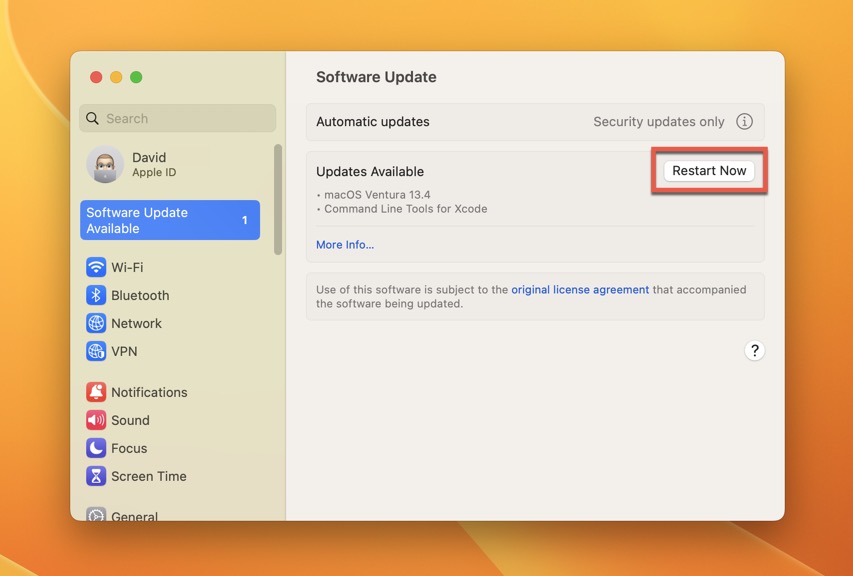Click the Automatic updates info circle
853x576 pixels.
pyautogui.click(x=744, y=121)
